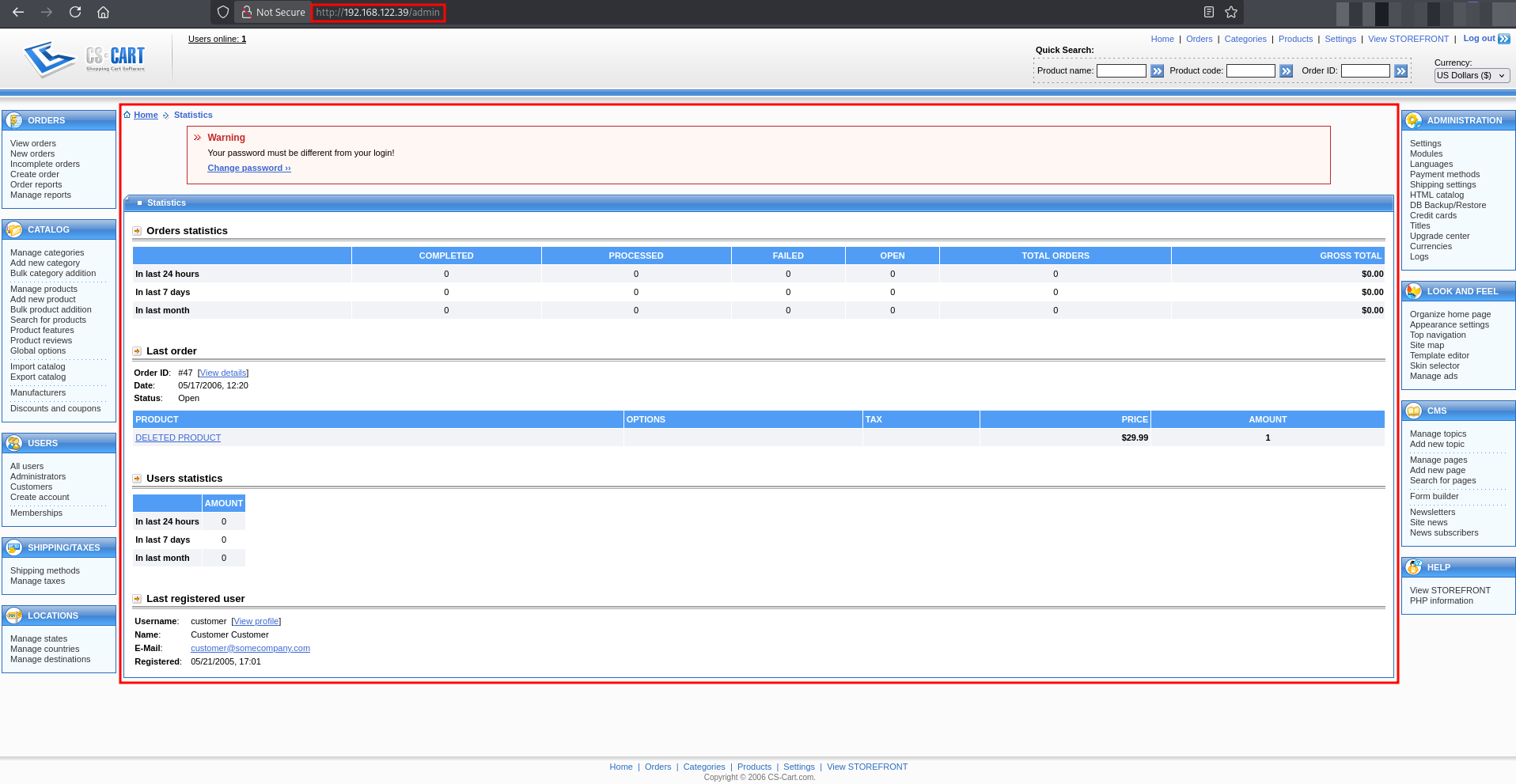Screen dimensions: 1516x784
Task: Click the Change password link
Action: 249,168
